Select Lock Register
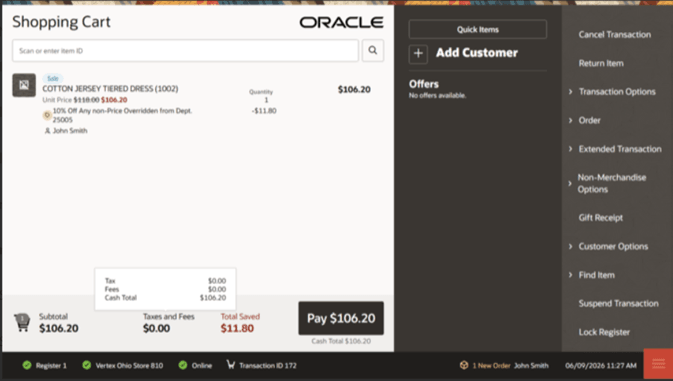 point(604,332)
